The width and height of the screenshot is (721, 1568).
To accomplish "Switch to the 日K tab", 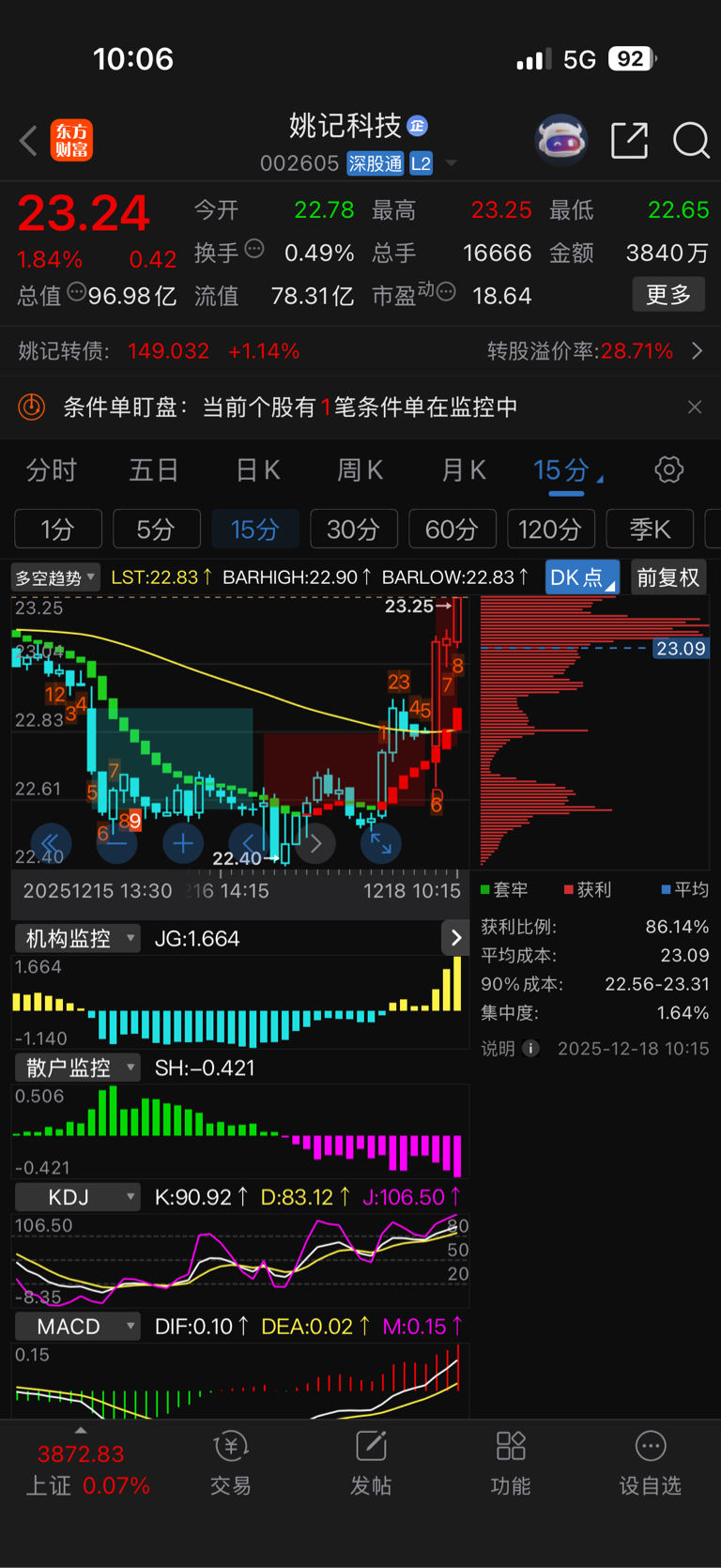I will (257, 469).
